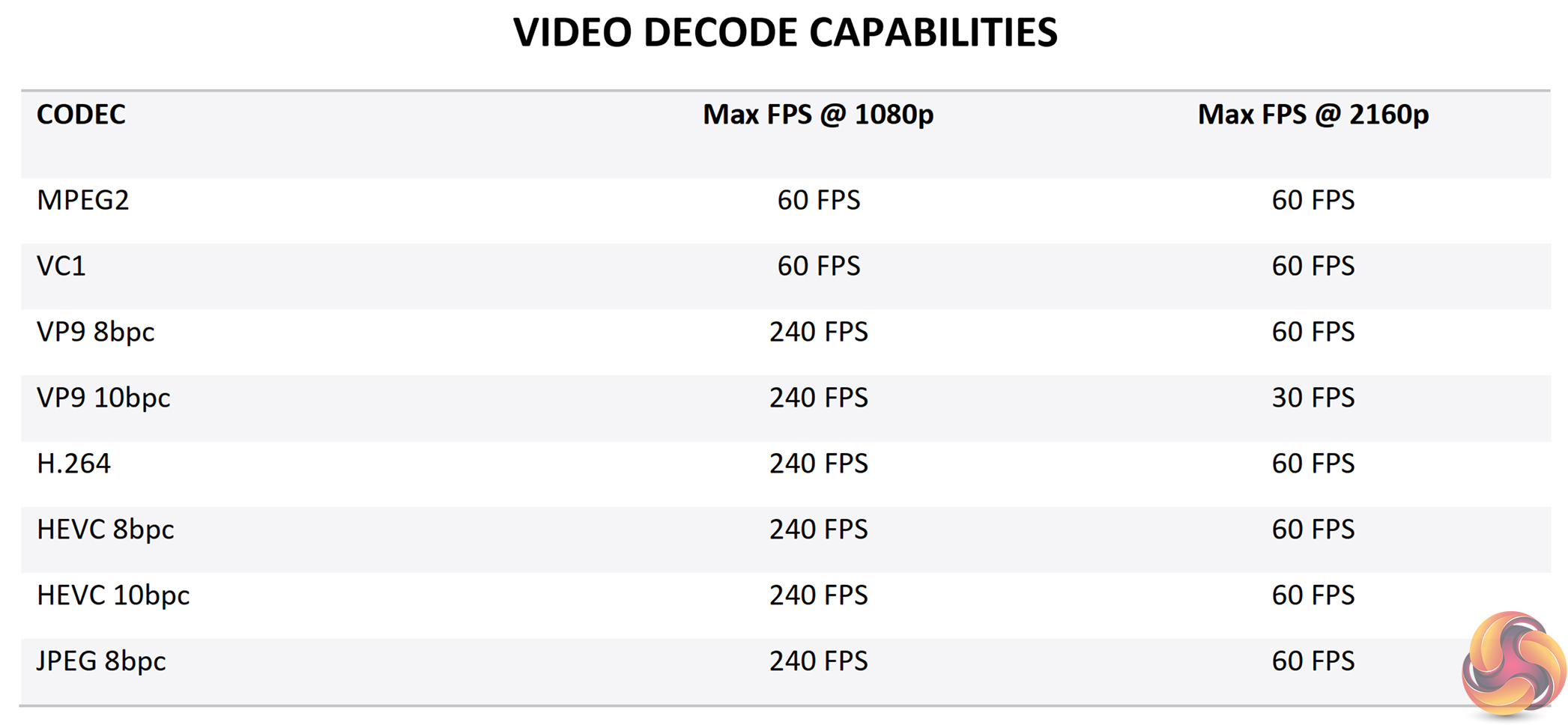Click the 30 FPS value for VP9 10bpc
This screenshot has width=1568, height=725.
tap(1313, 398)
